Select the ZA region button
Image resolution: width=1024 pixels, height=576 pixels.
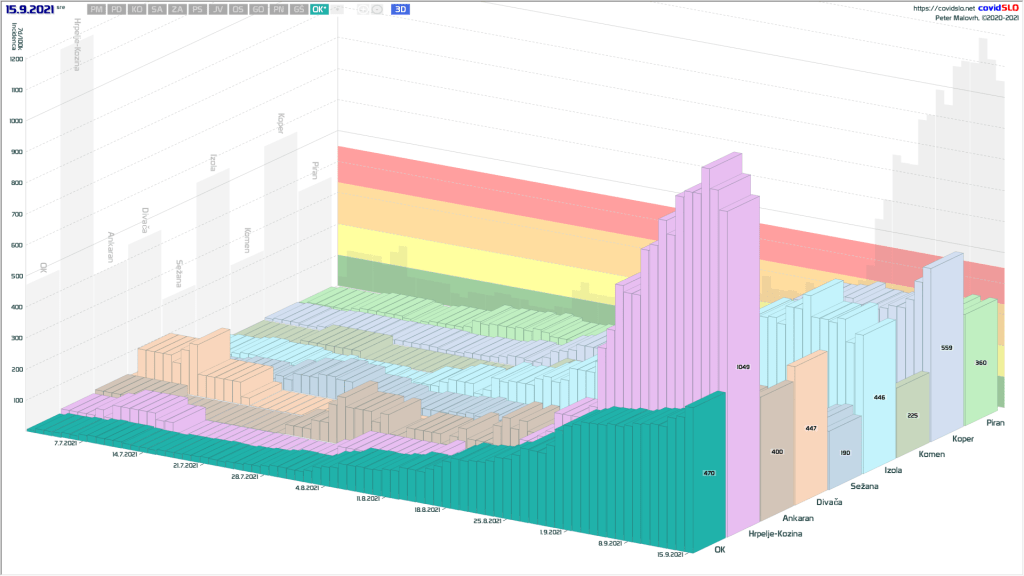[x=177, y=9]
